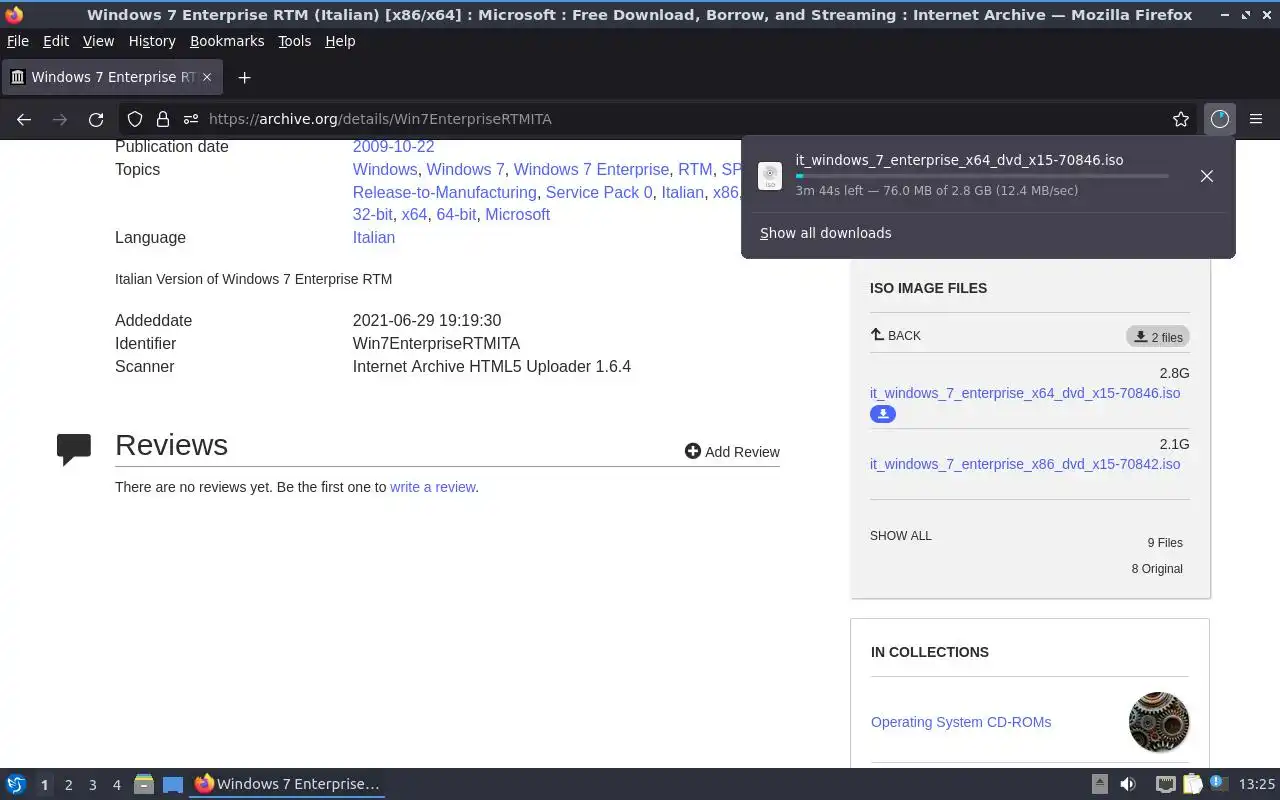Bookmark this page with the star icon
1280x800 pixels.
tap(1181, 119)
